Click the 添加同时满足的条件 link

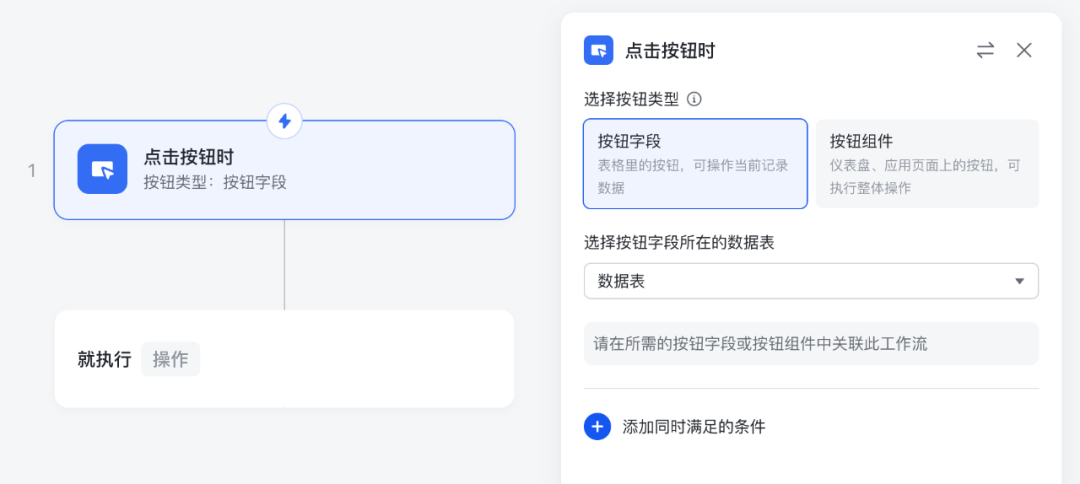pos(693,427)
